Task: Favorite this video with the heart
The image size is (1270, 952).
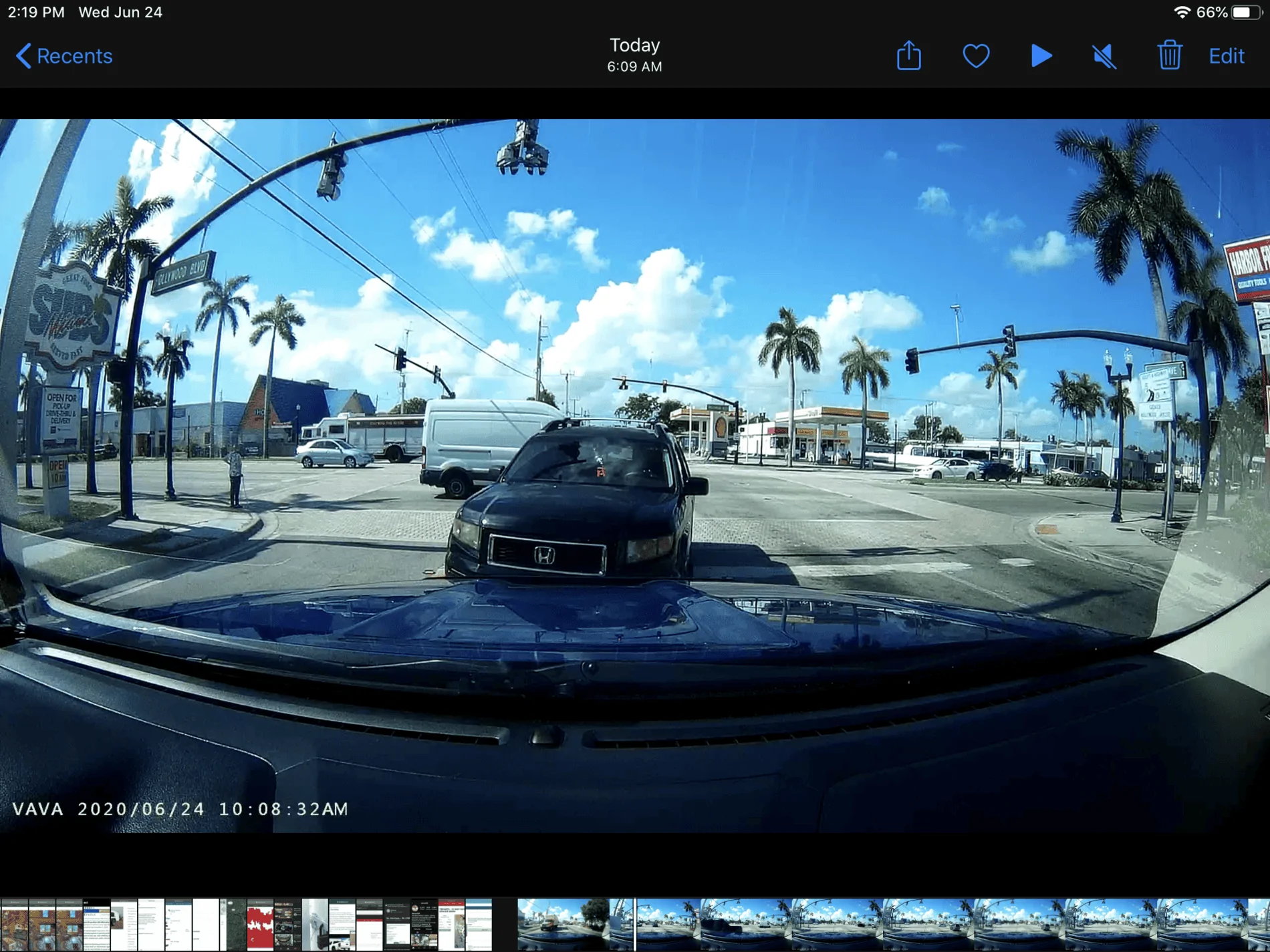Action: 976,56
